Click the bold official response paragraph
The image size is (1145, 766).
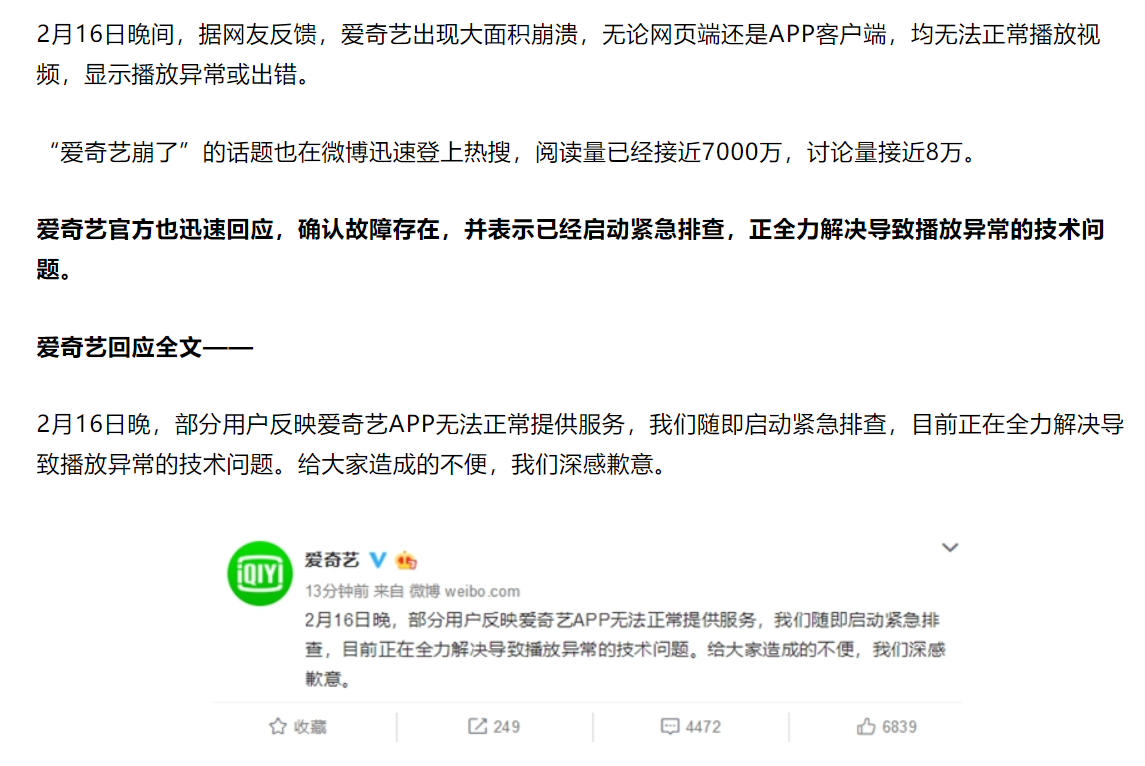(570, 249)
